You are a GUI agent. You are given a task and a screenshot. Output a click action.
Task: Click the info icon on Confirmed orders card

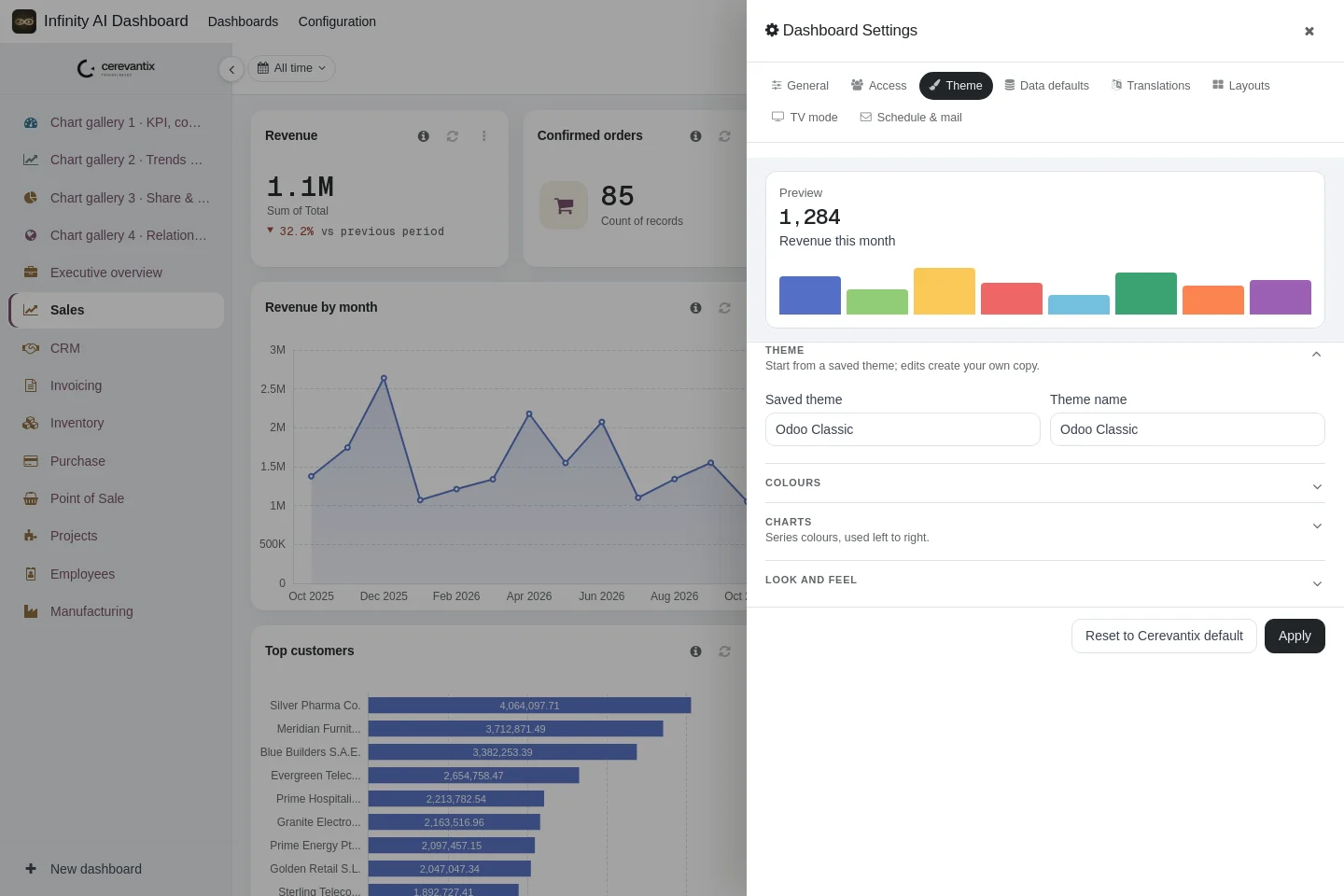[695, 136]
